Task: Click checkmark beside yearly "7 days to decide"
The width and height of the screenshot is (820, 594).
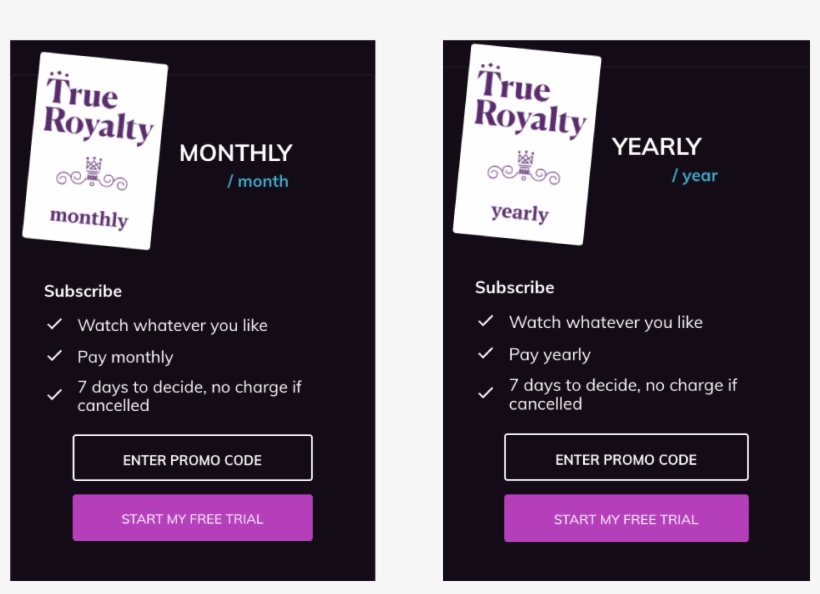Action: click(x=486, y=393)
